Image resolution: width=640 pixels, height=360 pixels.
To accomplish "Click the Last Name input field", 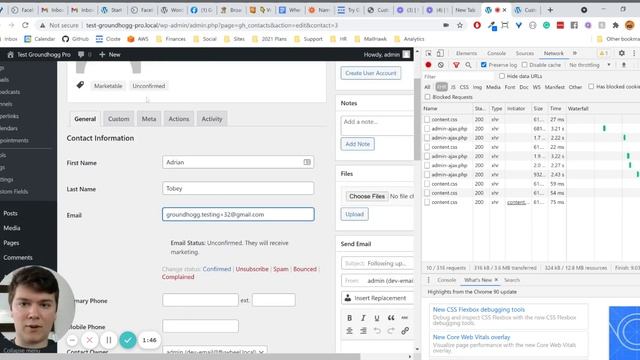I will pos(238,188).
